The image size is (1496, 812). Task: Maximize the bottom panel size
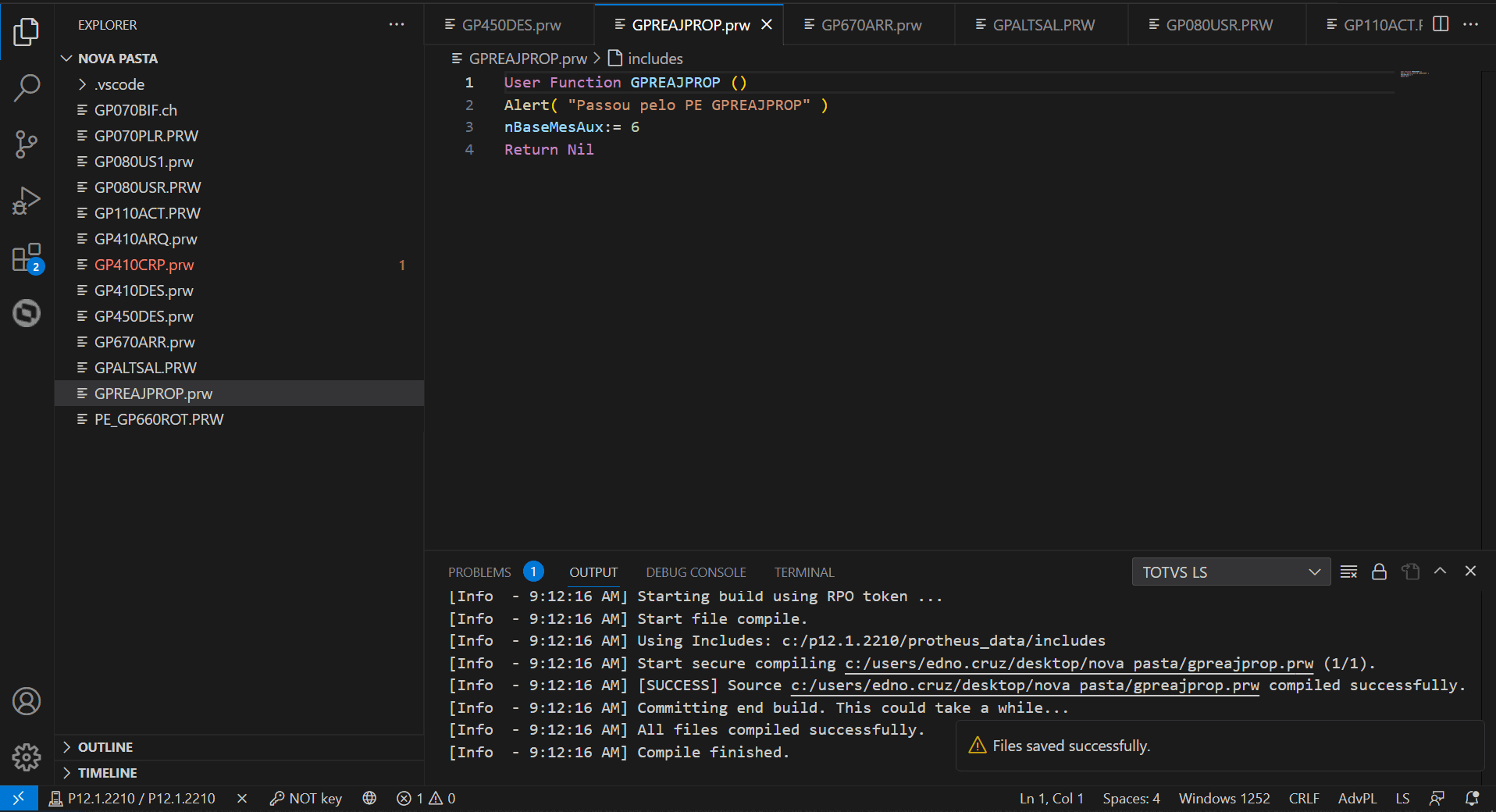click(1441, 571)
